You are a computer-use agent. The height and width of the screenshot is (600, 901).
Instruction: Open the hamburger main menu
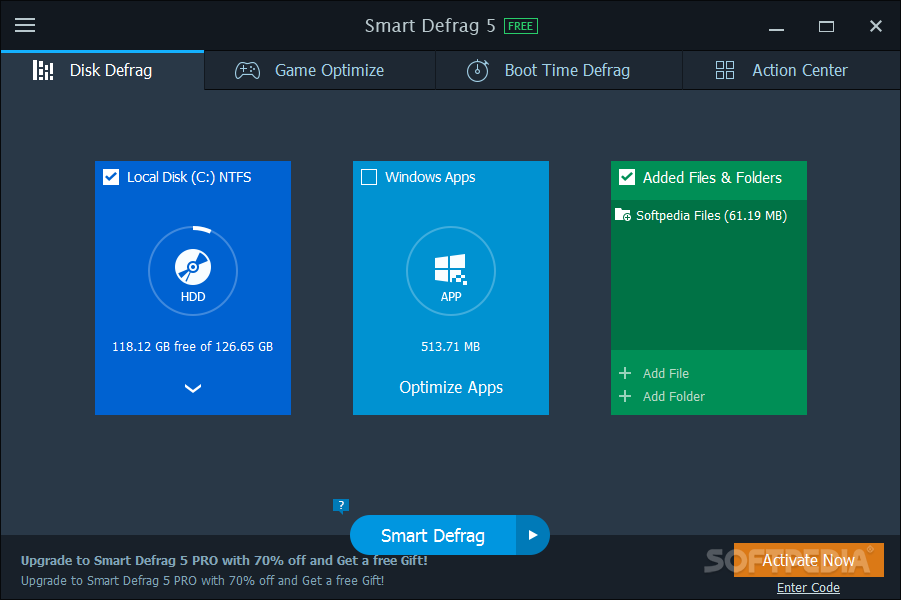pyautogui.click(x=25, y=25)
